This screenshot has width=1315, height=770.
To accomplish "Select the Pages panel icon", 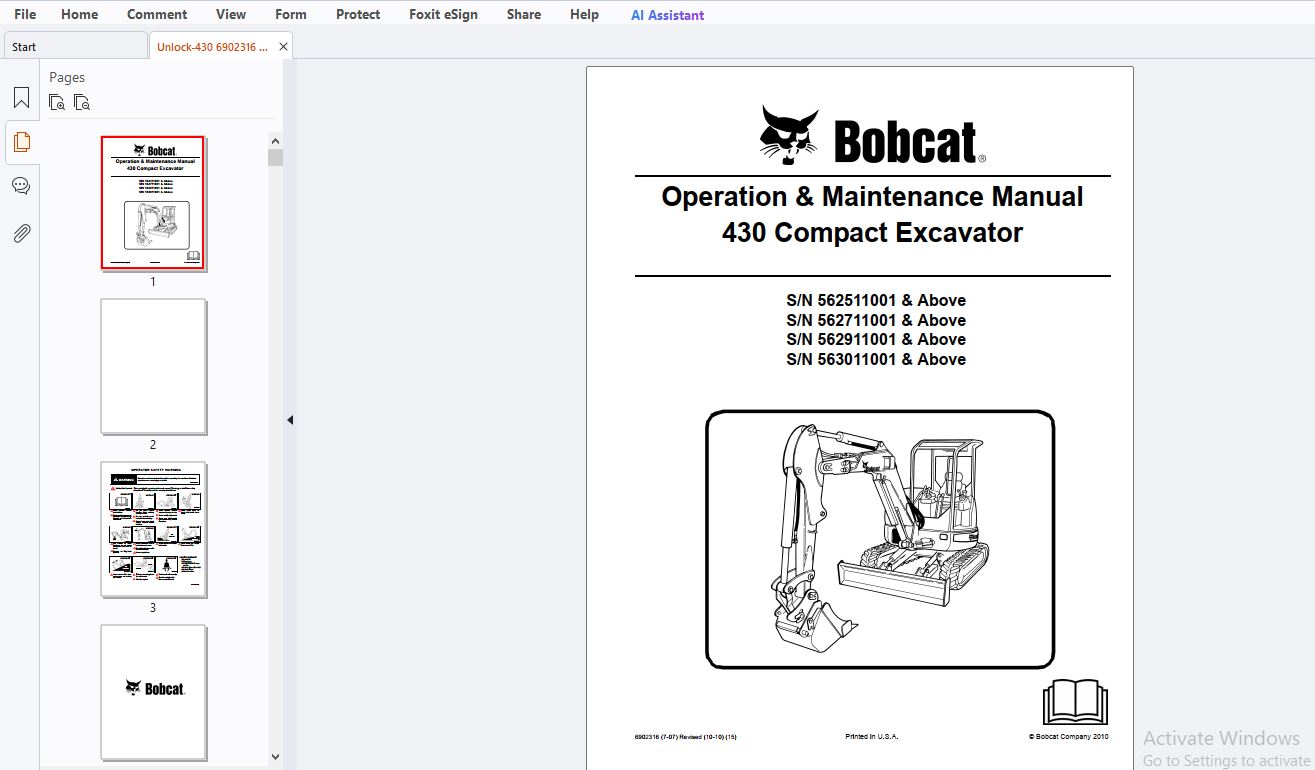I will click(21, 142).
